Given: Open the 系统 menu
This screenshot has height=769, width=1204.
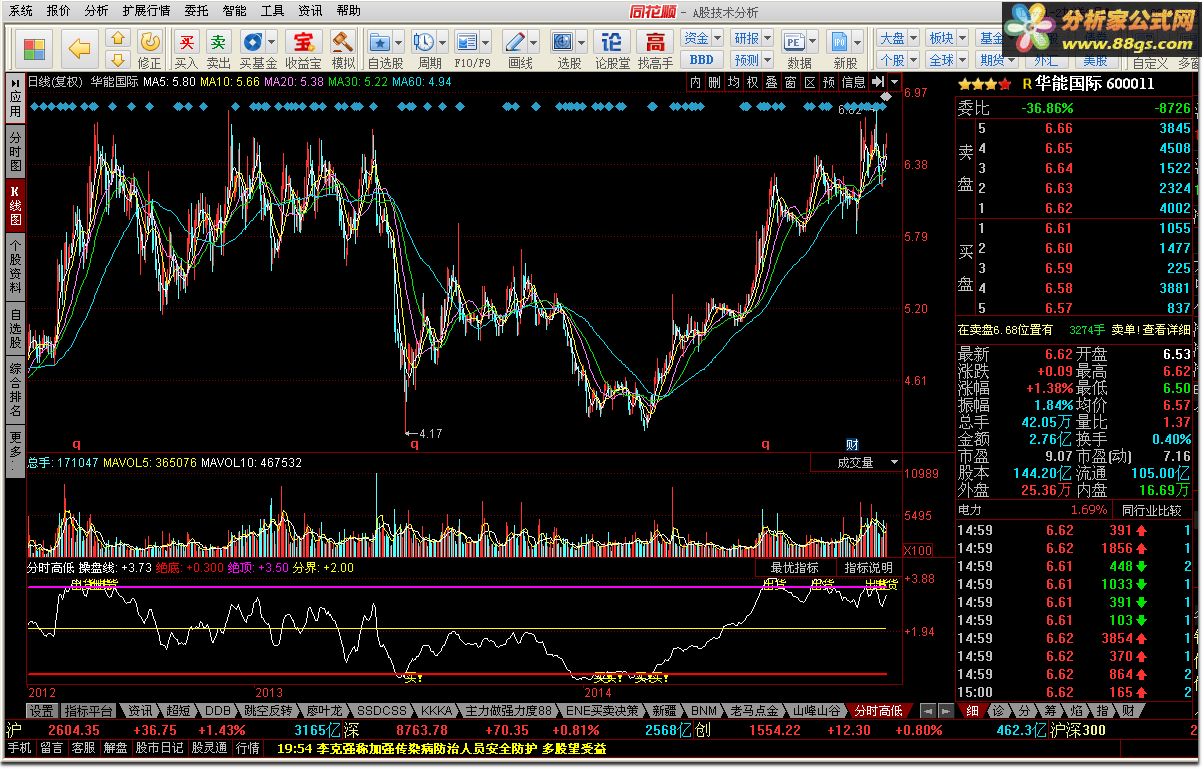Looking at the screenshot, I should [x=21, y=11].
